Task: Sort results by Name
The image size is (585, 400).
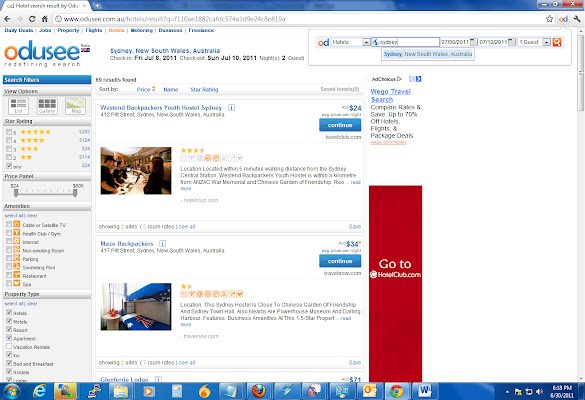Action: (x=171, y=90)
